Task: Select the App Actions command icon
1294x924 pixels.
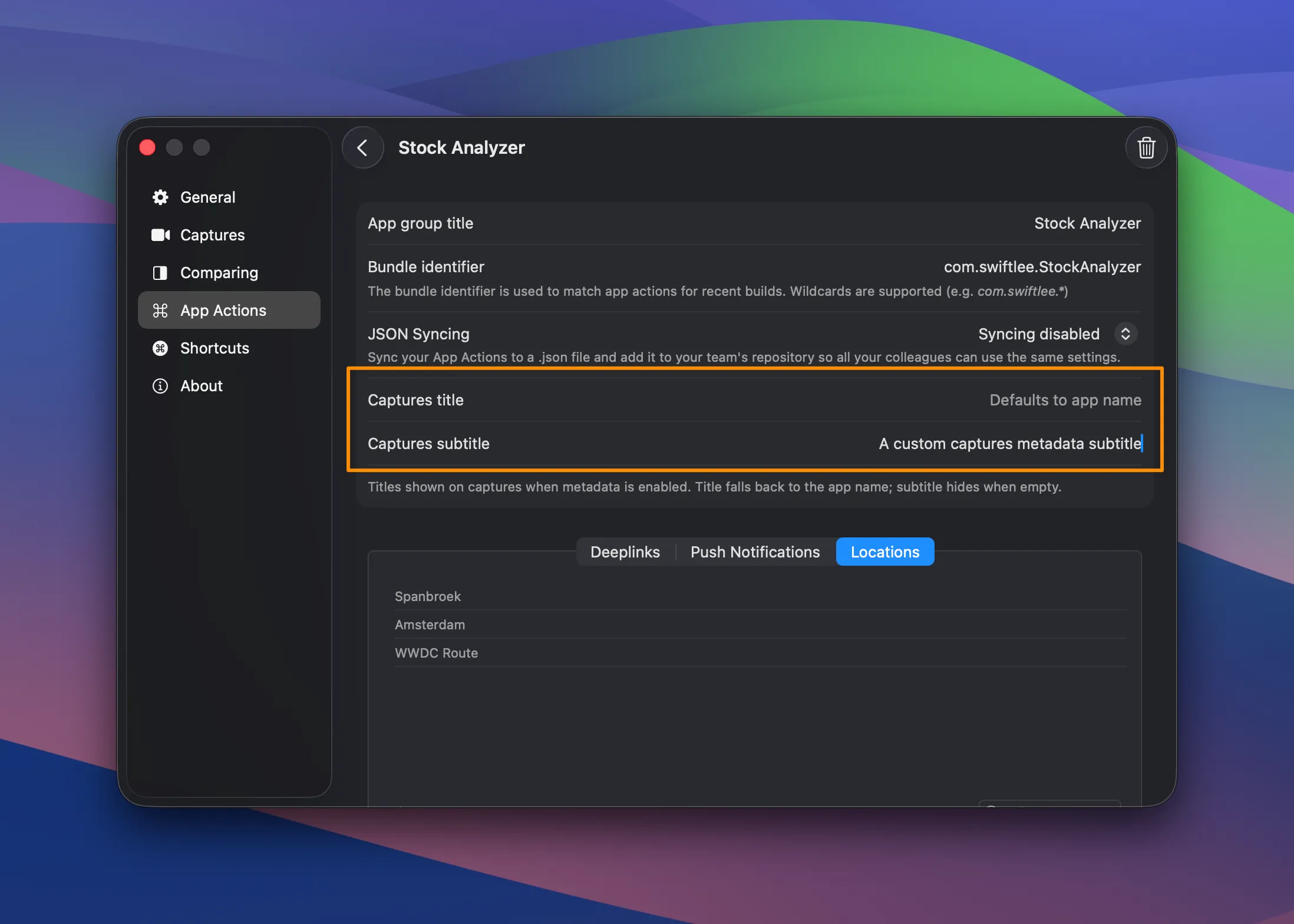Action: 161,310
